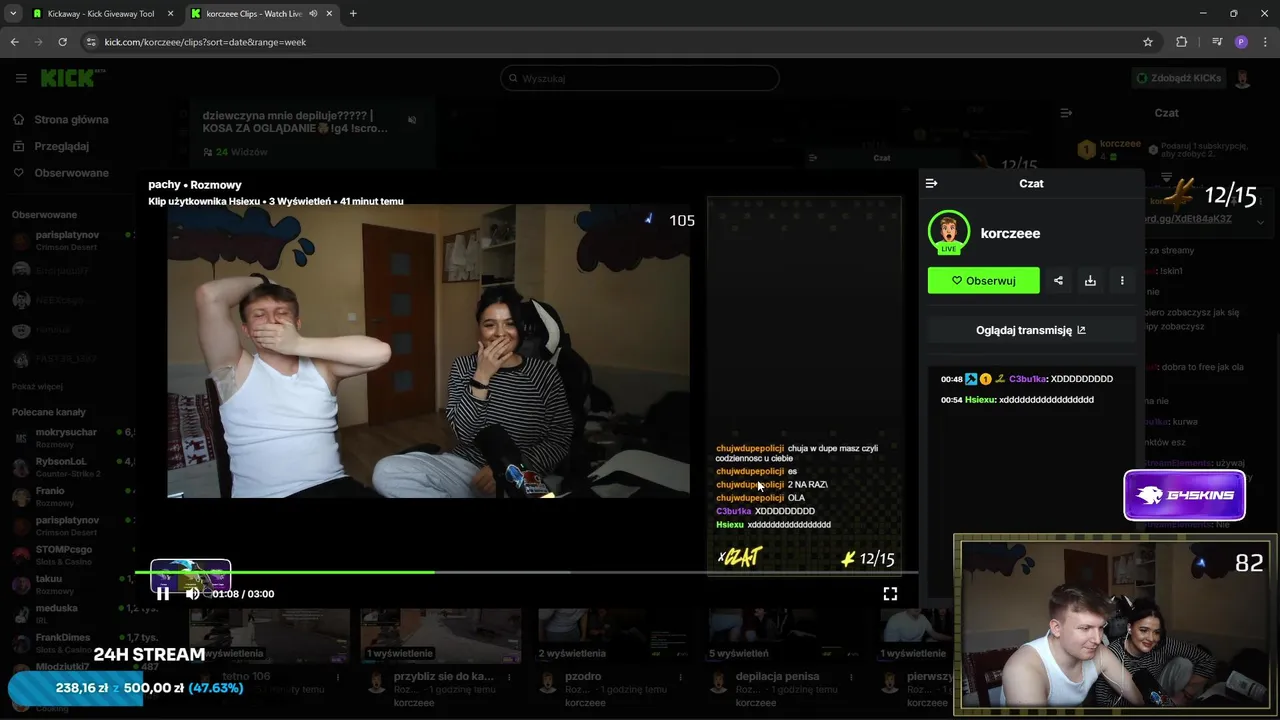Pause the clip playback
1280x720 pixels.
[x=163, y=593]
